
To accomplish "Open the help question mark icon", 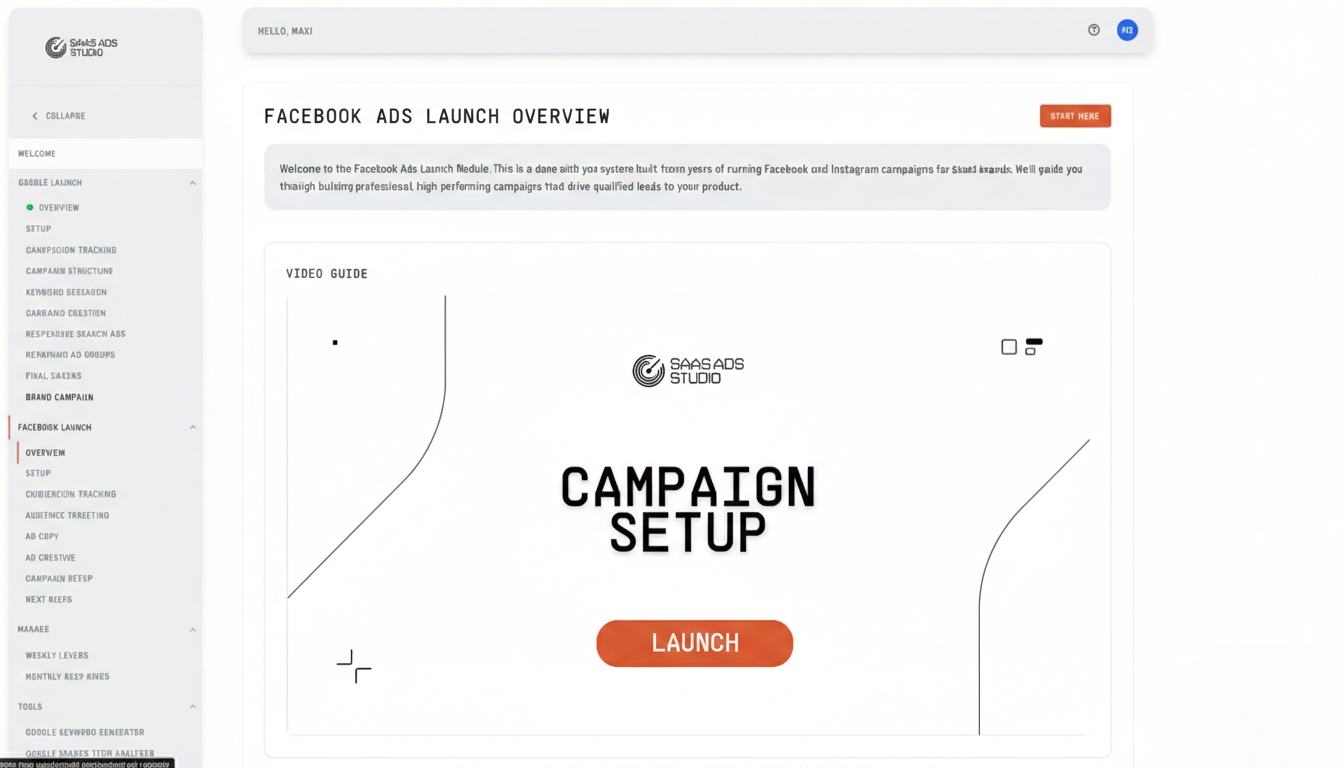I will click(1094, 30).
